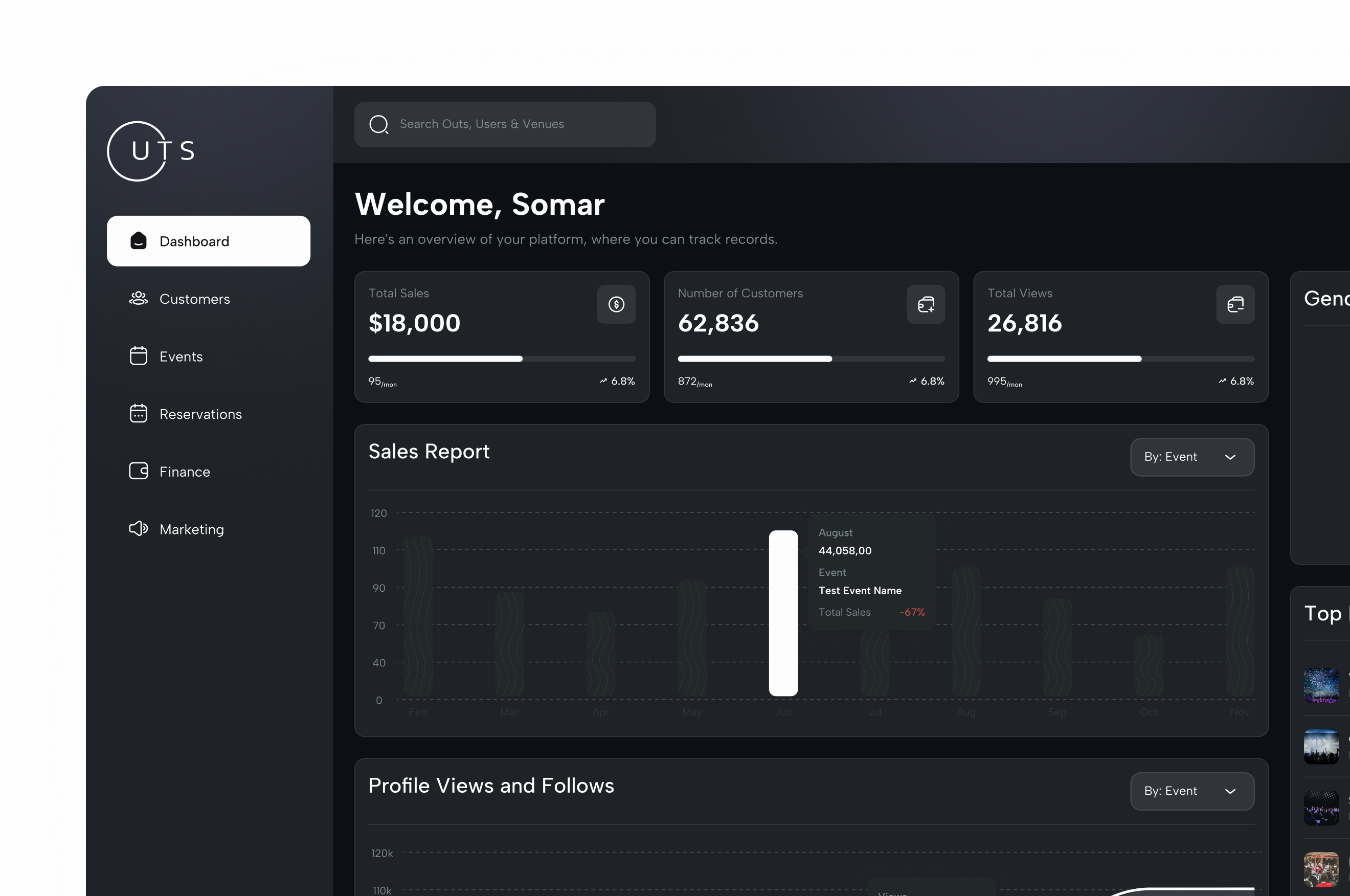Switch to the Customers section
Screen dimensions: 1350x896
click(194, 298)
